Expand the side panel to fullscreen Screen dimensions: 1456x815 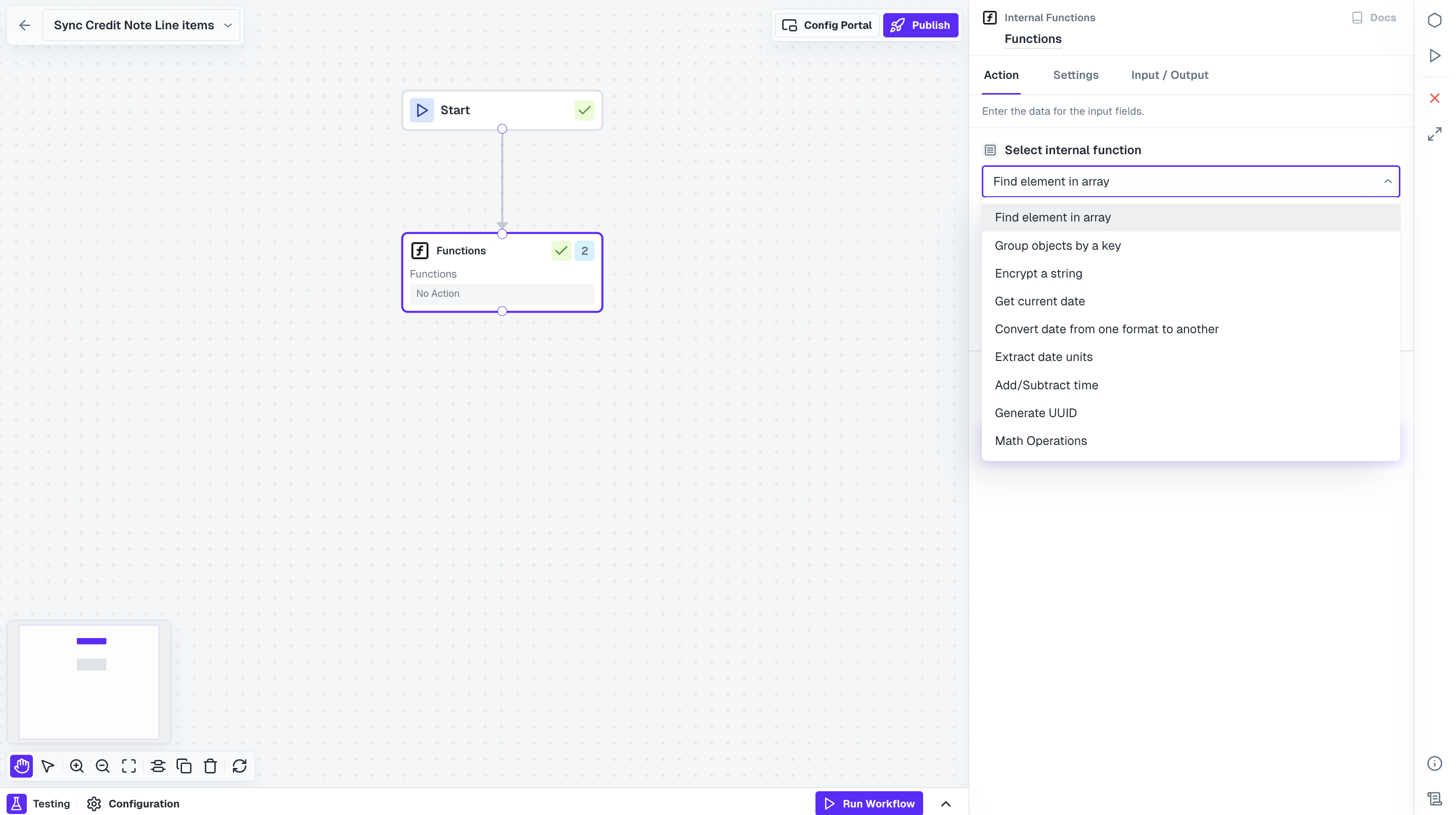[1435, 134]
